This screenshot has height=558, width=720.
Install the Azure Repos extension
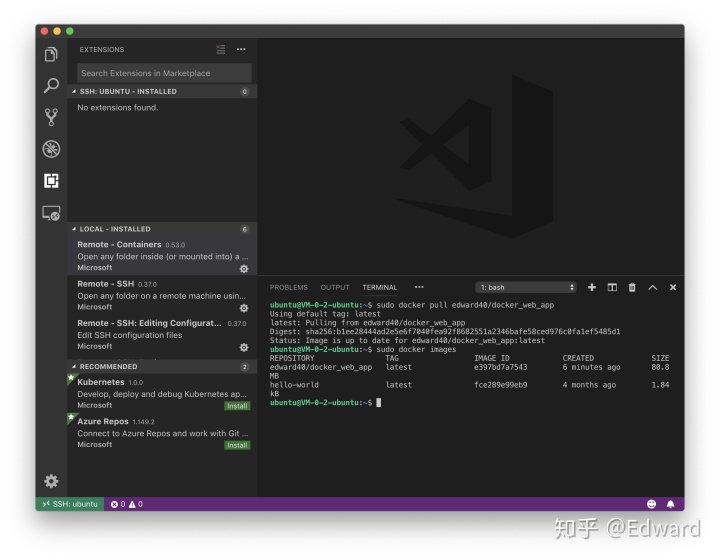pos(237,445)
